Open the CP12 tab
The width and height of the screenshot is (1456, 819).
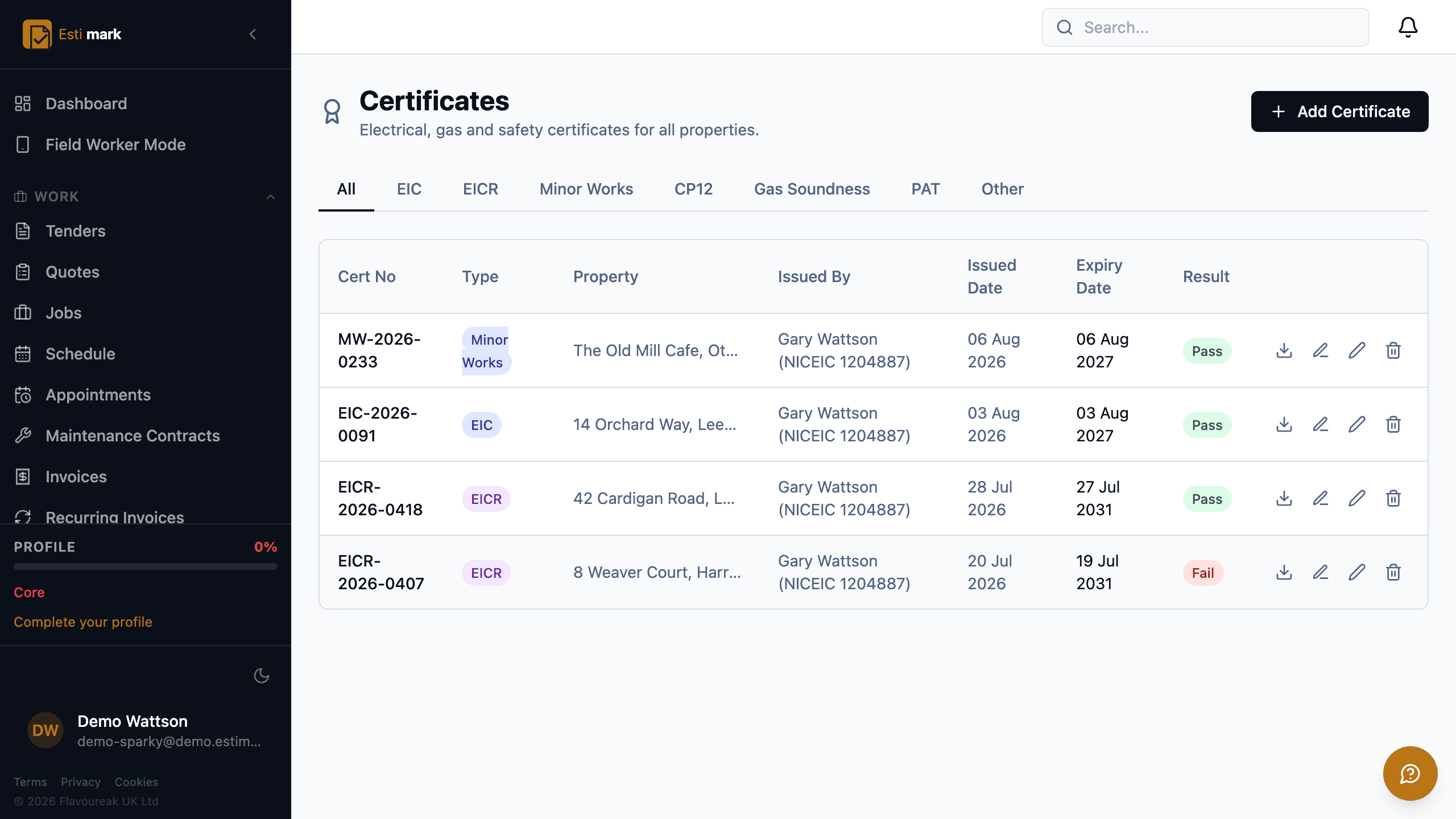click(693, 189)
